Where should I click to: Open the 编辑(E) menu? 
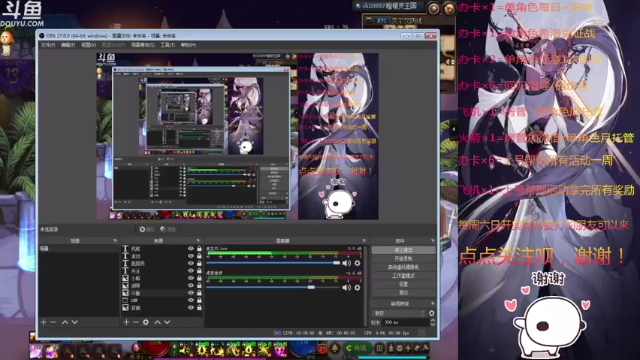tap(68, 45)
